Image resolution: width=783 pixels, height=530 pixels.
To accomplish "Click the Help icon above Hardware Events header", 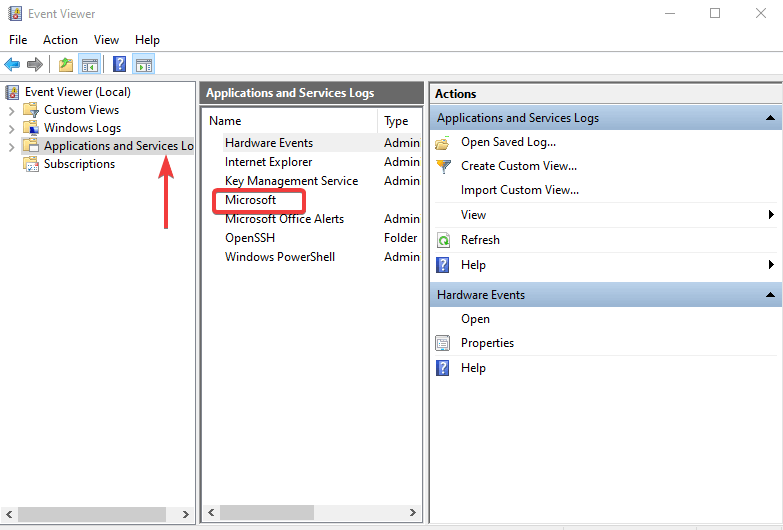I will [443, 265].
